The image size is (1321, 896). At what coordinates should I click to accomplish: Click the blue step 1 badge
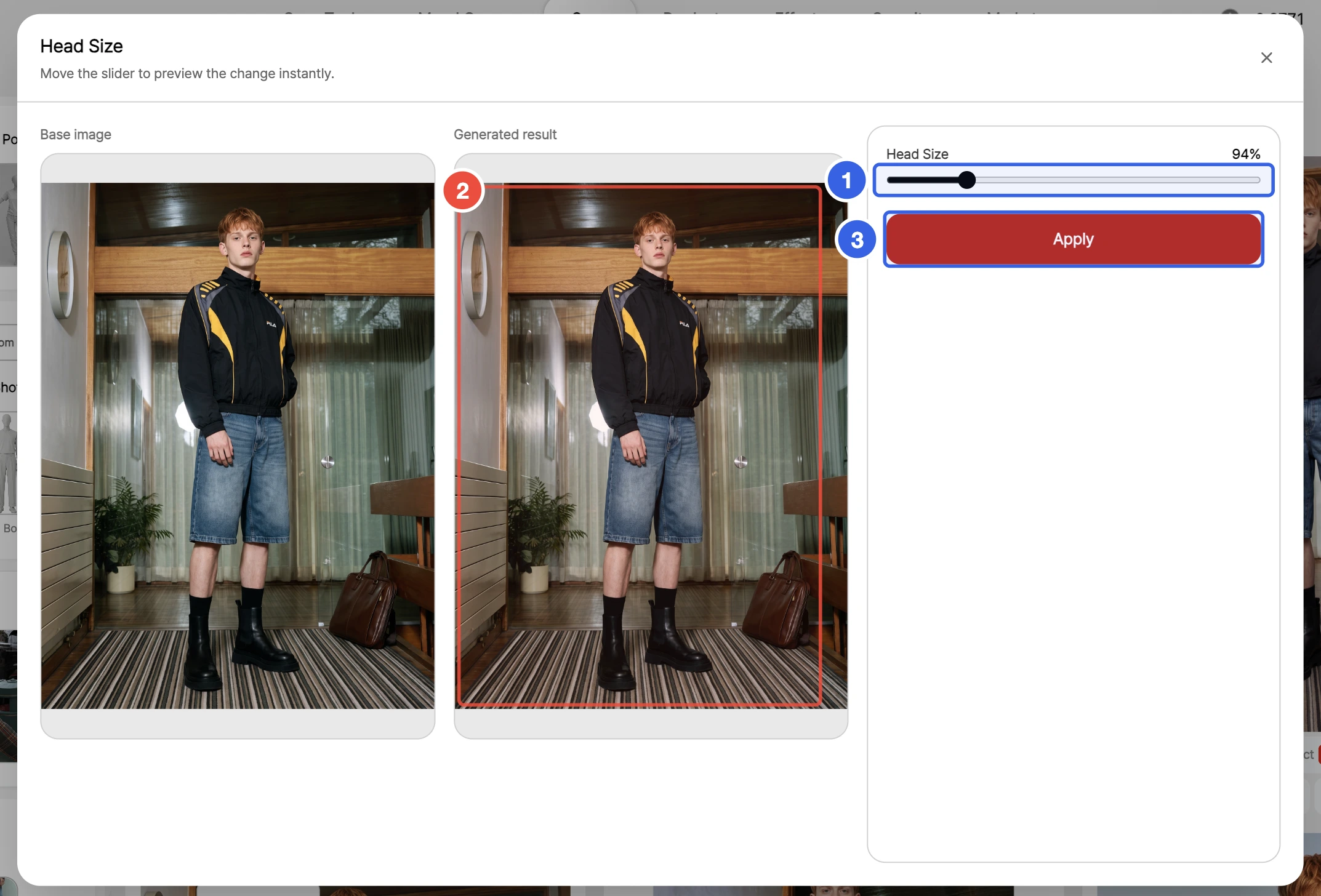(846, 180)
